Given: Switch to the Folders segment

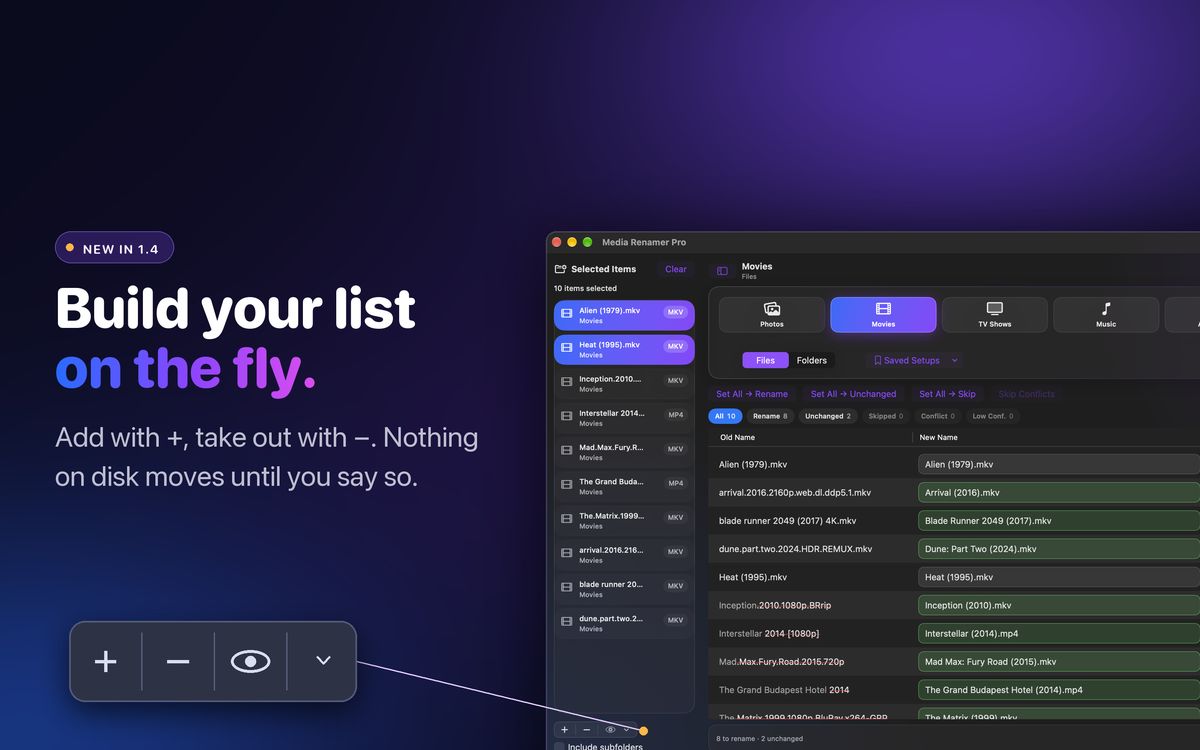Looking at the screenshot, I should click(812, 360).
